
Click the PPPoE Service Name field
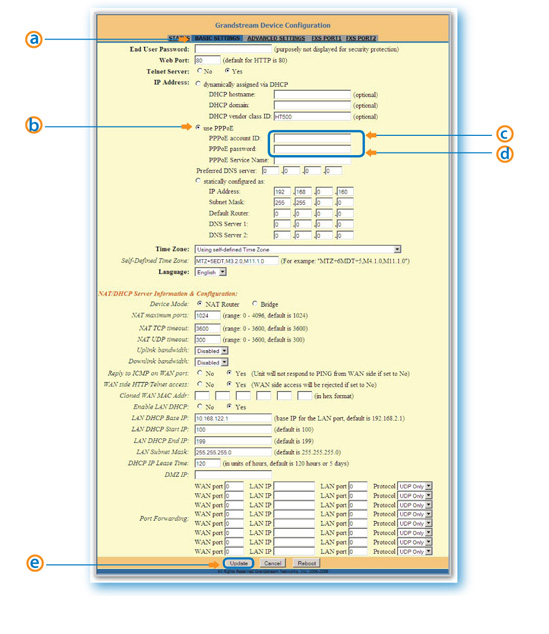(312, 160)
